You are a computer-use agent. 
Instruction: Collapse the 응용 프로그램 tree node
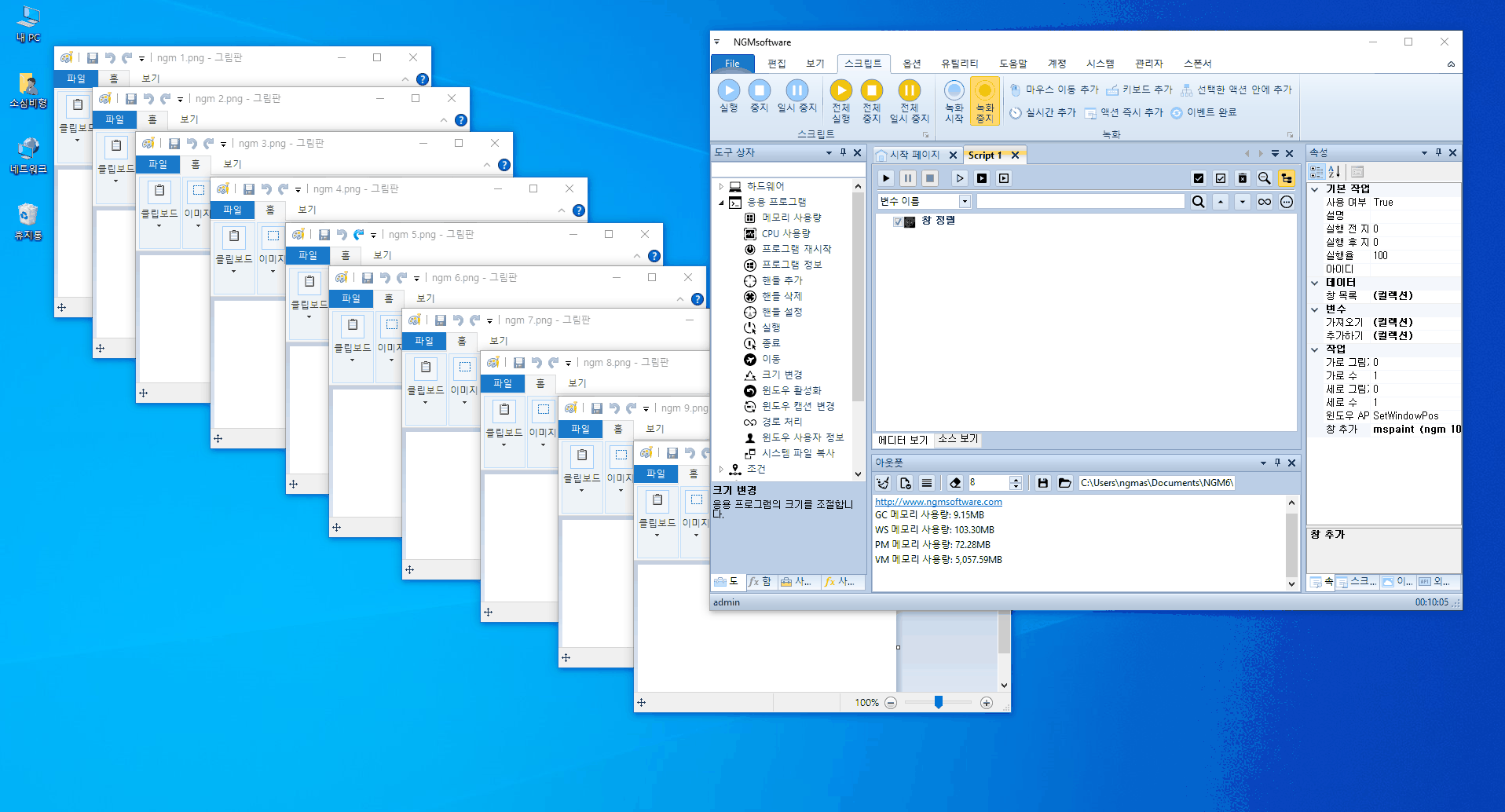(x=721, y=202)
